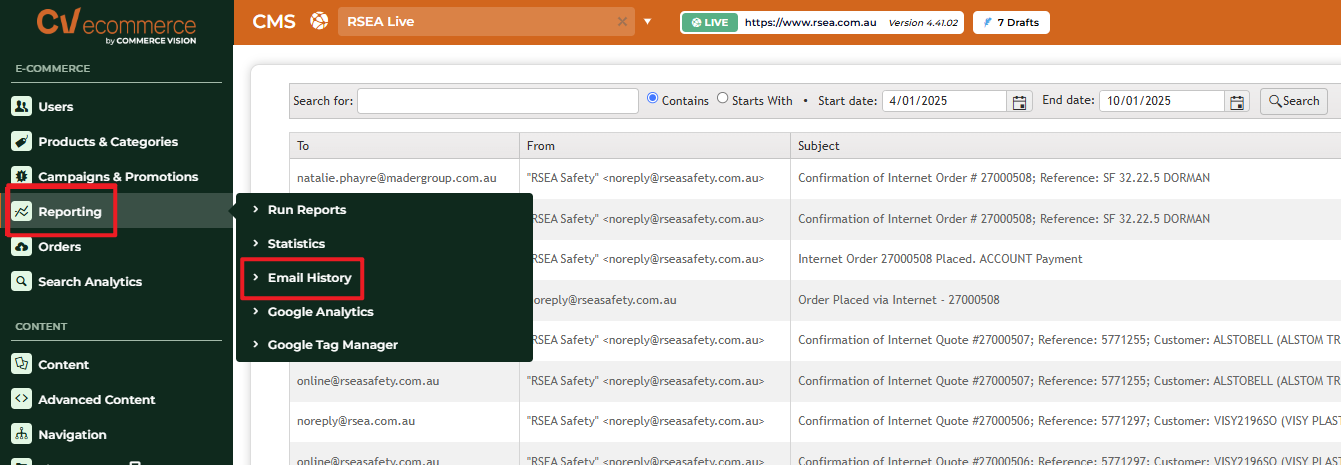
Task: Click natalie.phayre@madergroup.com.au recipient cell
Action: [x=396, y=178]
